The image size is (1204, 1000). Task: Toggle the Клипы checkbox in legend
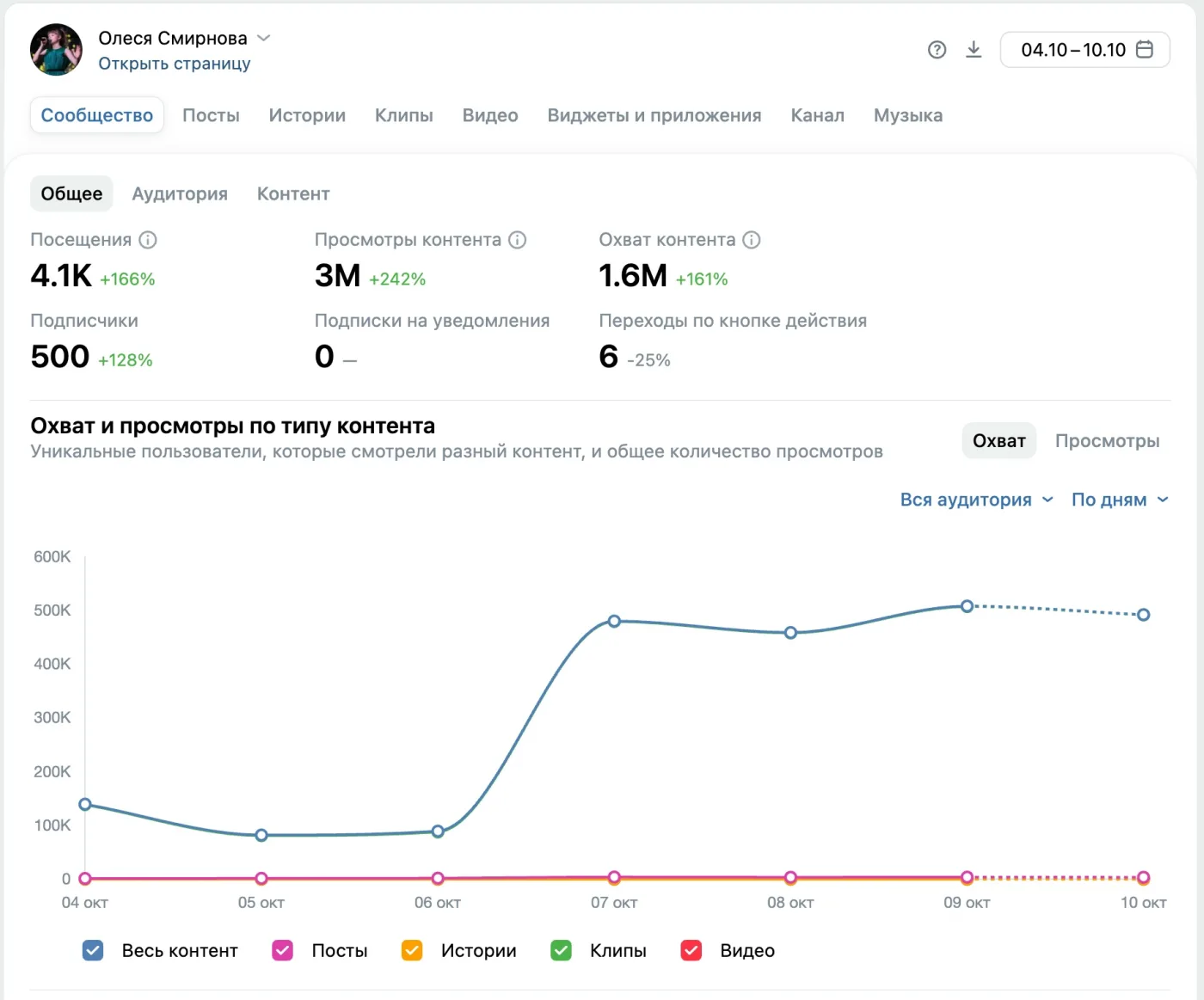tap(562, 950)
